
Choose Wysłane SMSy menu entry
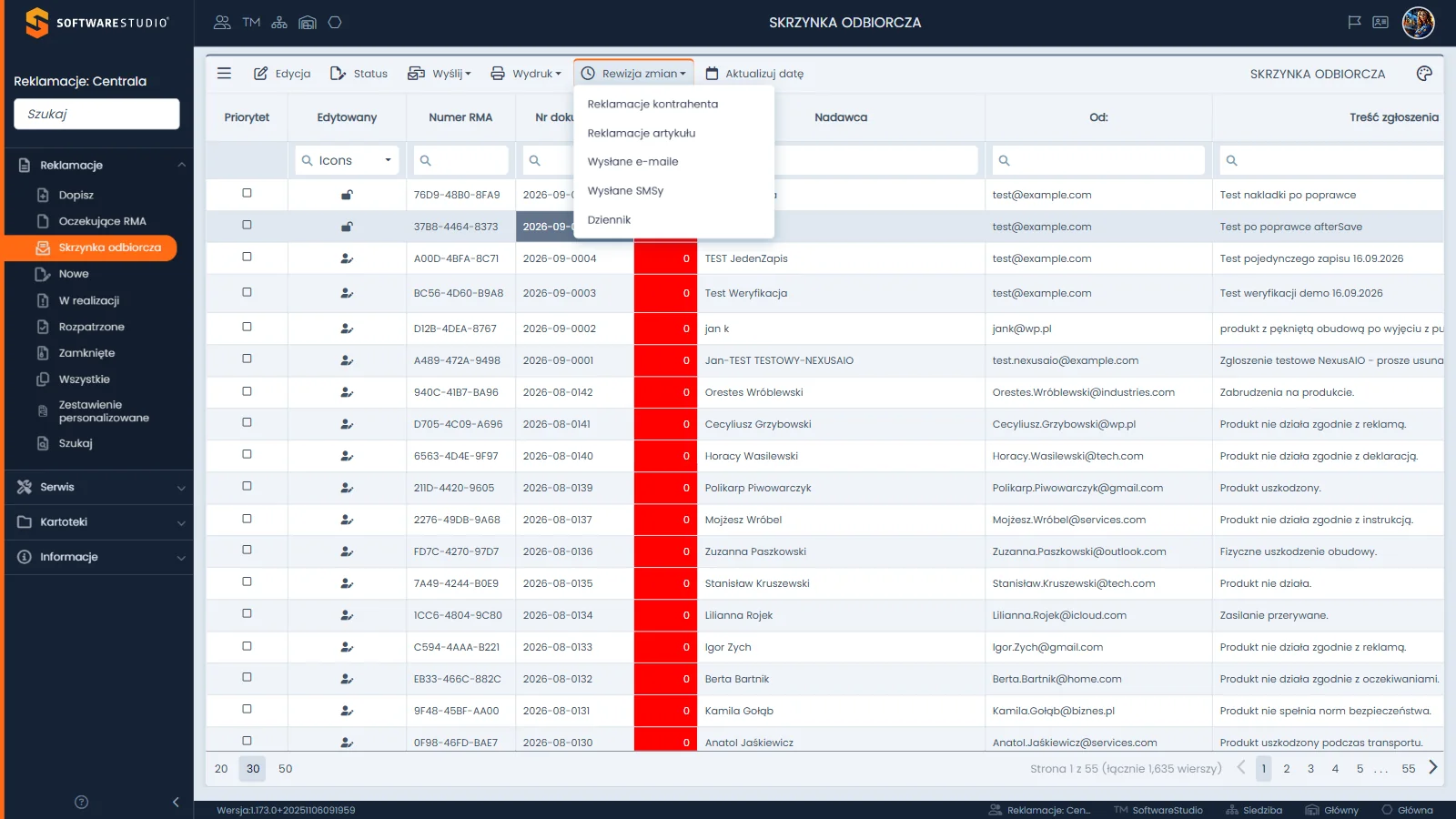pos(625,190)
